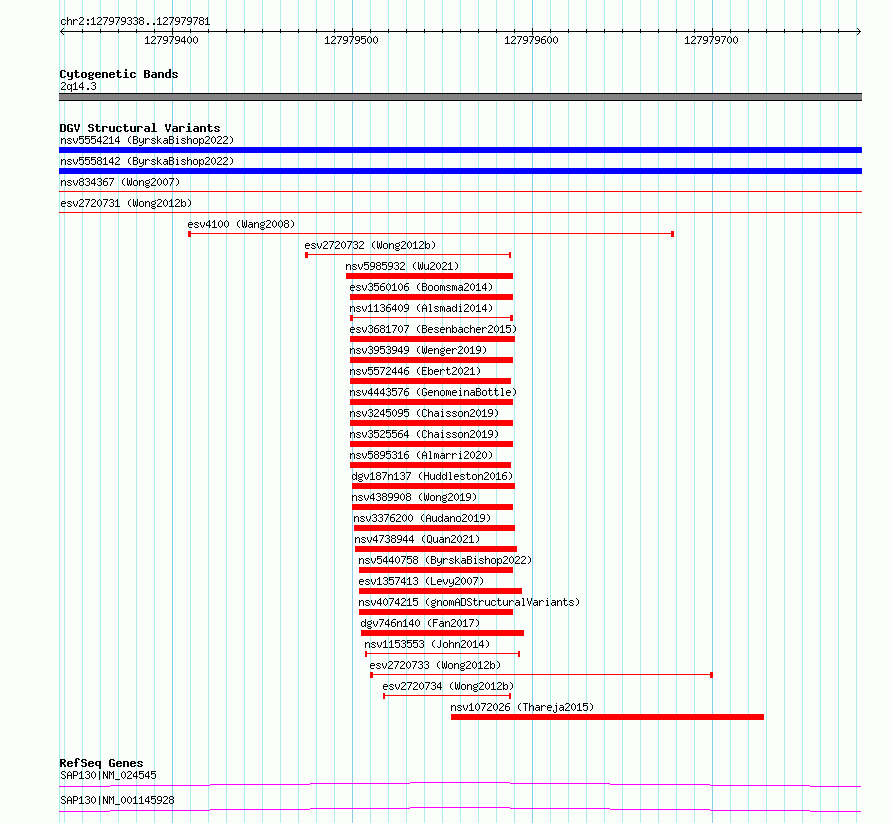Click the thin span line of esv4100 (Wang2008)

(x=431, y=234)
